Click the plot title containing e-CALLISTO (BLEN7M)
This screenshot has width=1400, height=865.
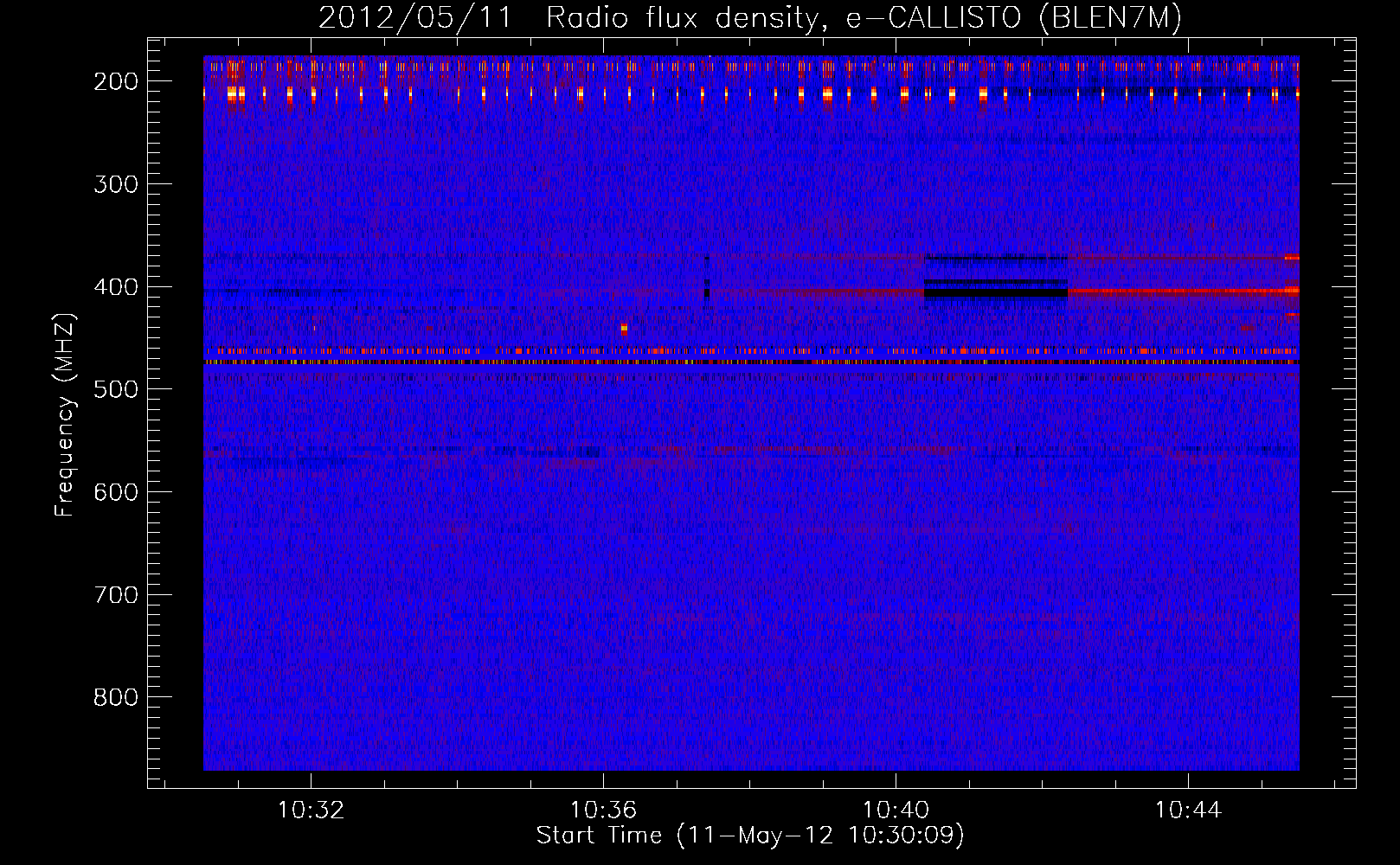[x=749, y=17]
